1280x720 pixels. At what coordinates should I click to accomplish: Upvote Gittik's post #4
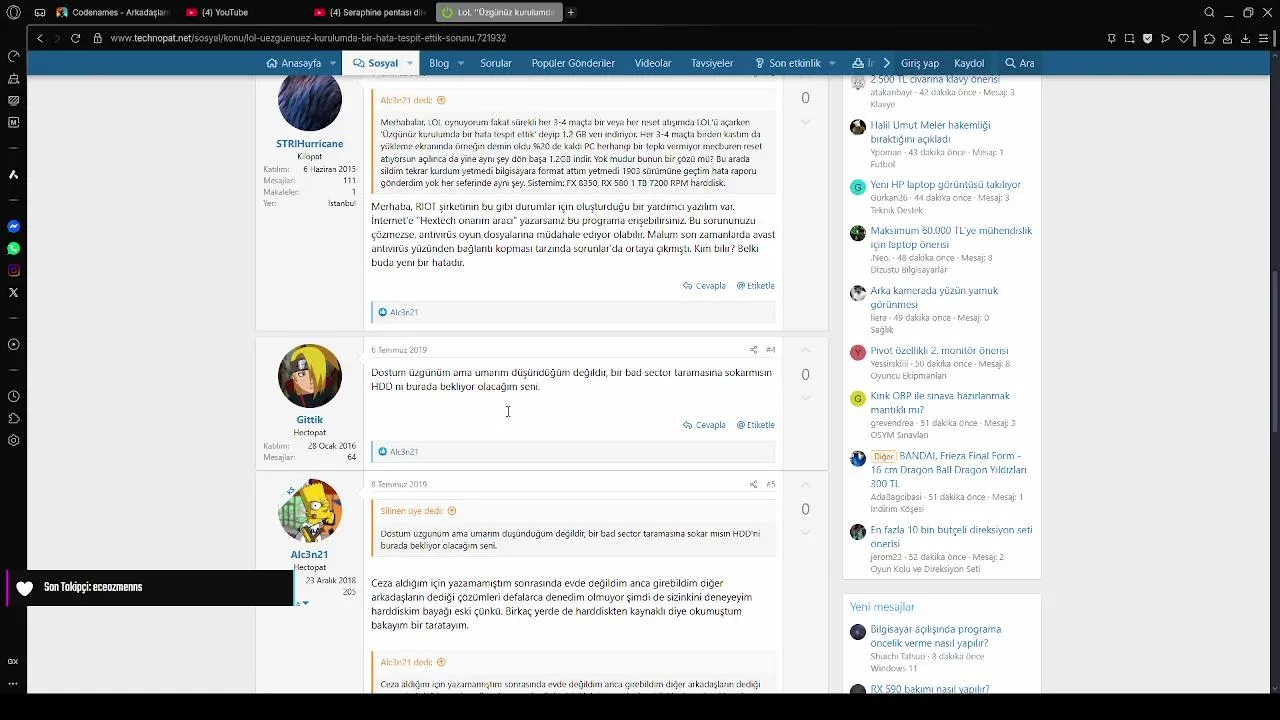tap(805, 351)
